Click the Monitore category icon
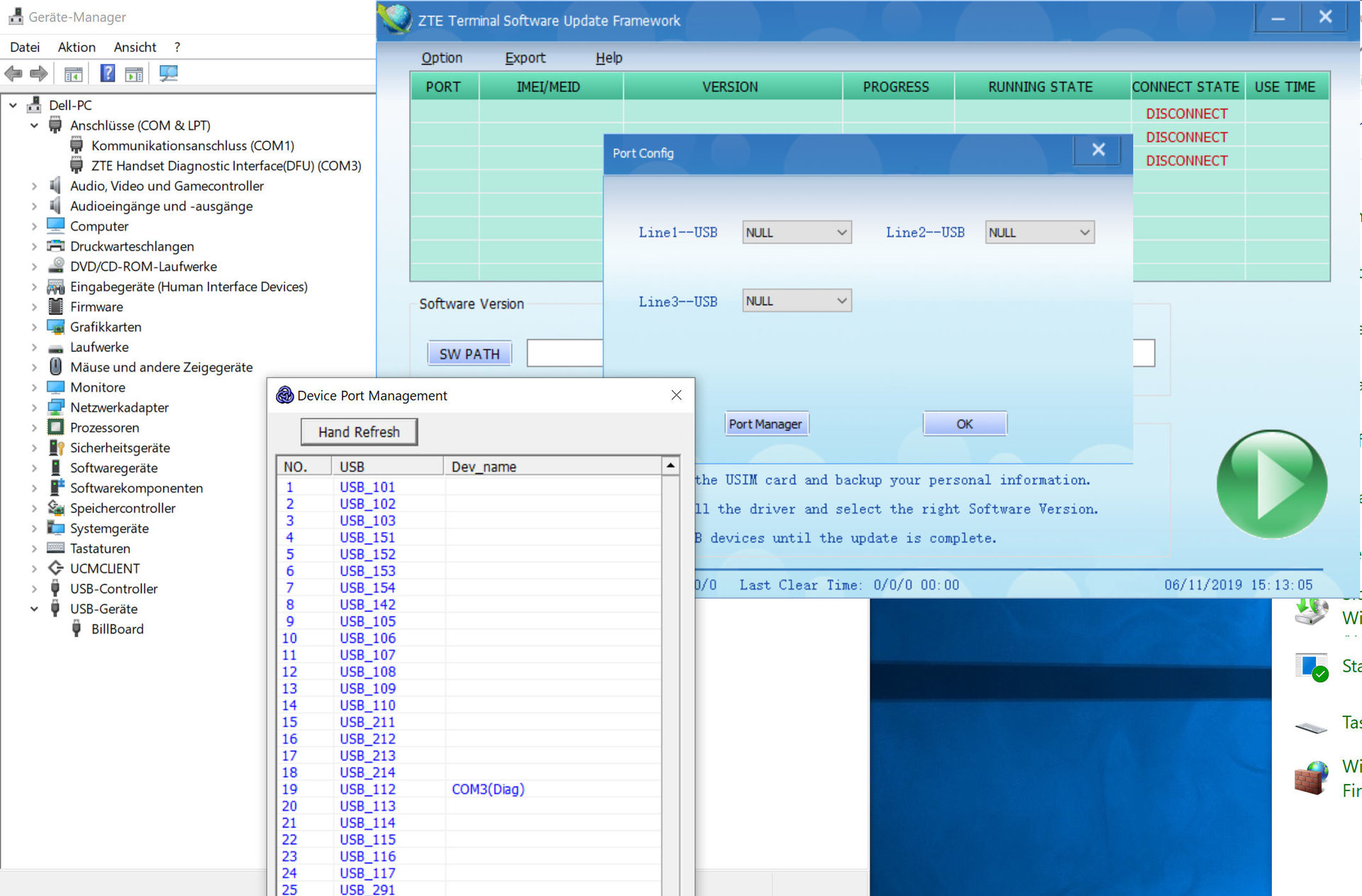Viewport: 1362px width, 896px height. click(x=55, y=387)
